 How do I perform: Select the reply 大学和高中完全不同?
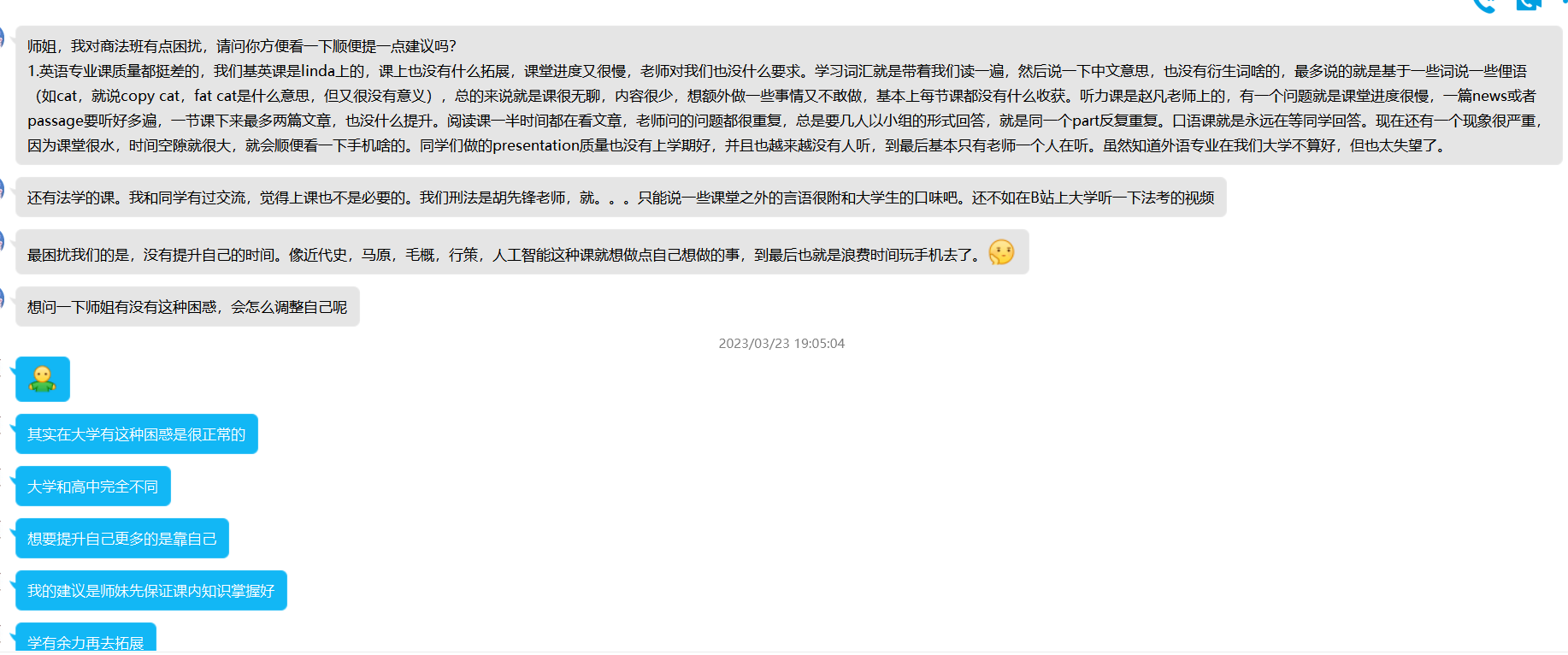[92, 487]
